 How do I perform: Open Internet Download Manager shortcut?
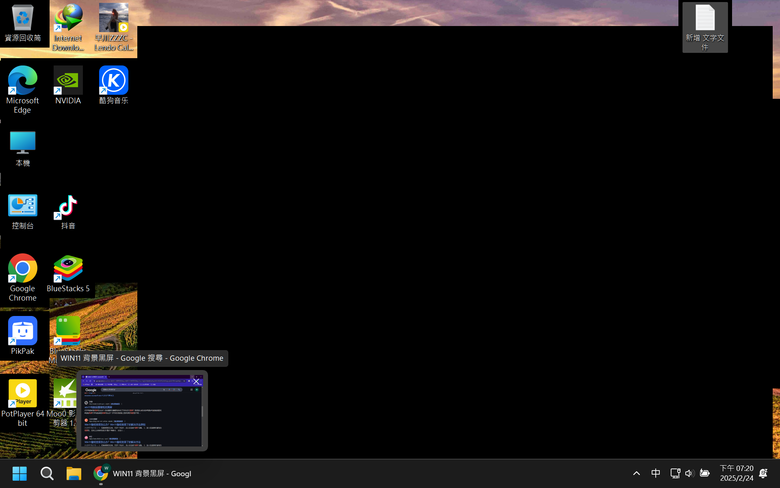point(68,27)
